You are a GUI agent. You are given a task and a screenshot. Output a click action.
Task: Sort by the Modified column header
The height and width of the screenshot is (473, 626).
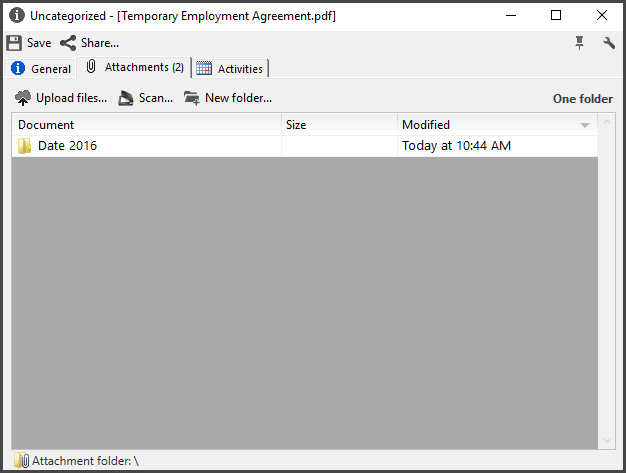[497, 125]
